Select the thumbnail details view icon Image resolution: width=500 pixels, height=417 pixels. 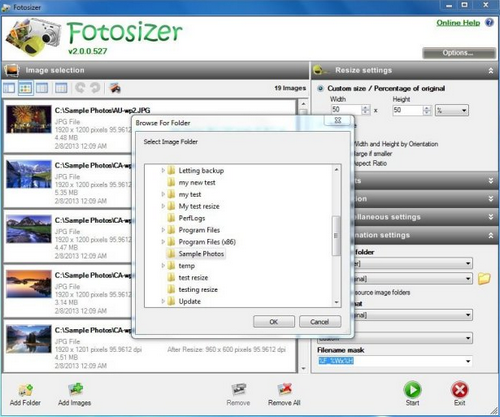(25, 88)
